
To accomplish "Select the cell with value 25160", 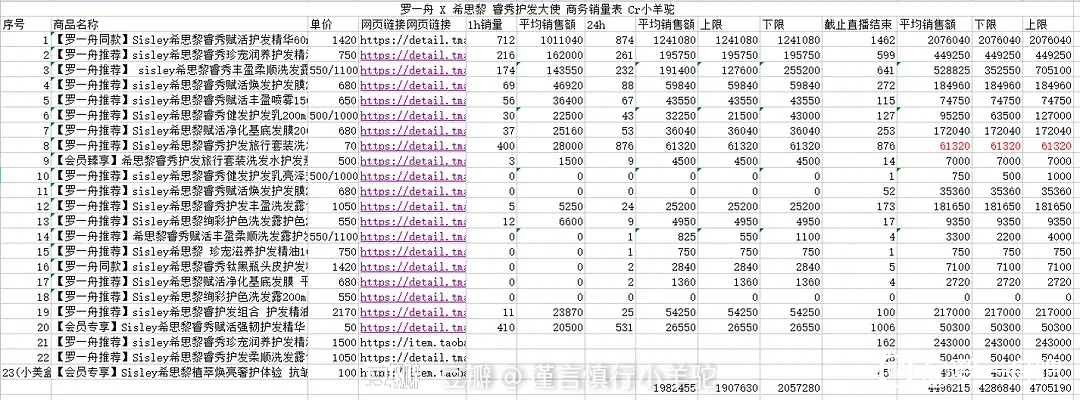I will click(551, 131).
